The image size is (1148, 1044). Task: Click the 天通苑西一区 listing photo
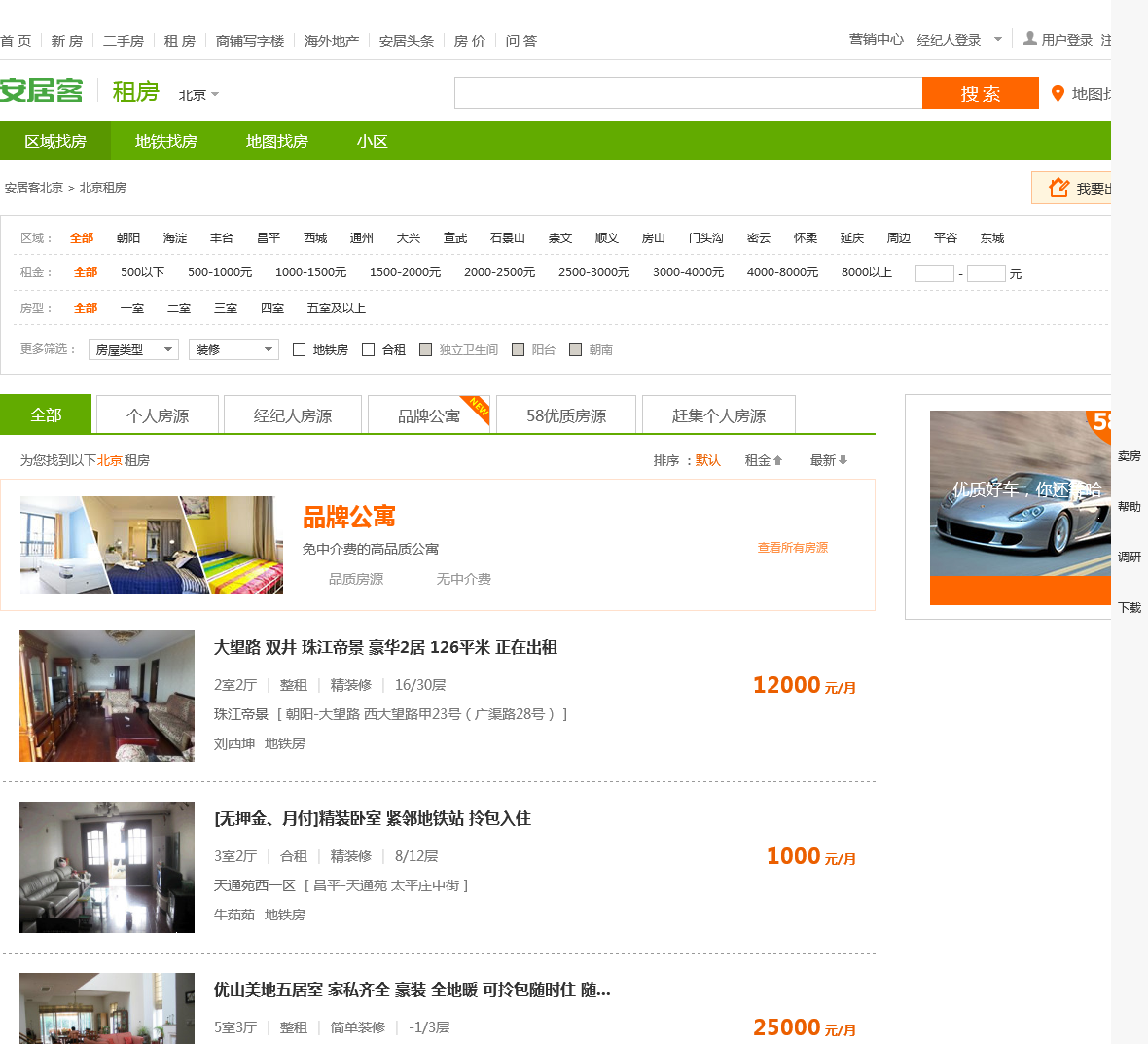tap(107, 868)
